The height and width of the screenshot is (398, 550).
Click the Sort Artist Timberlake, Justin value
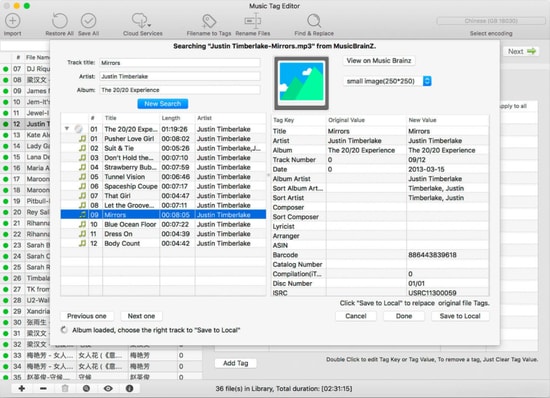click(x=436, y=198)
